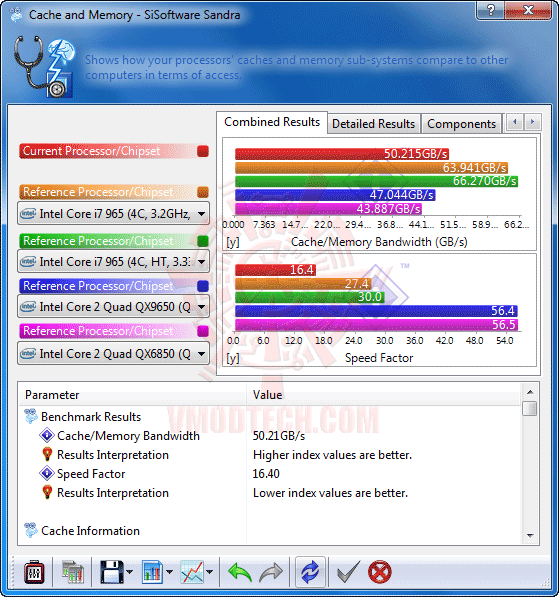Switch to the Components tab
559x597 pixels.
[x=462, y=124]
